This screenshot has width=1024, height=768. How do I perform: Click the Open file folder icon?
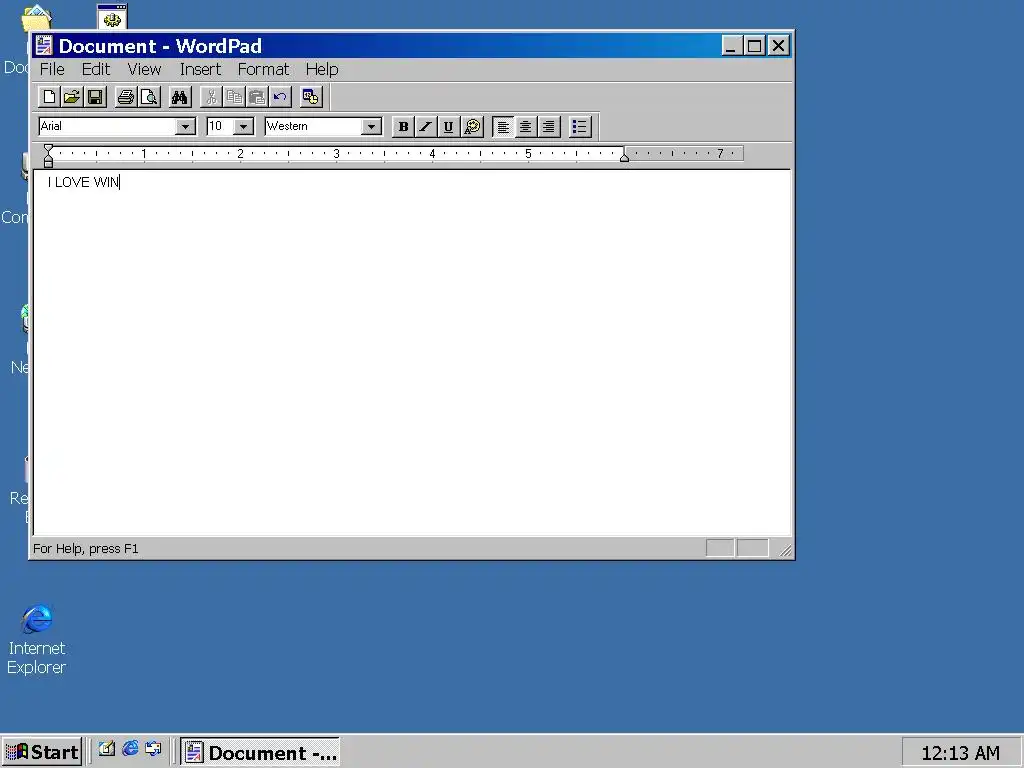[x=72, y=97]
